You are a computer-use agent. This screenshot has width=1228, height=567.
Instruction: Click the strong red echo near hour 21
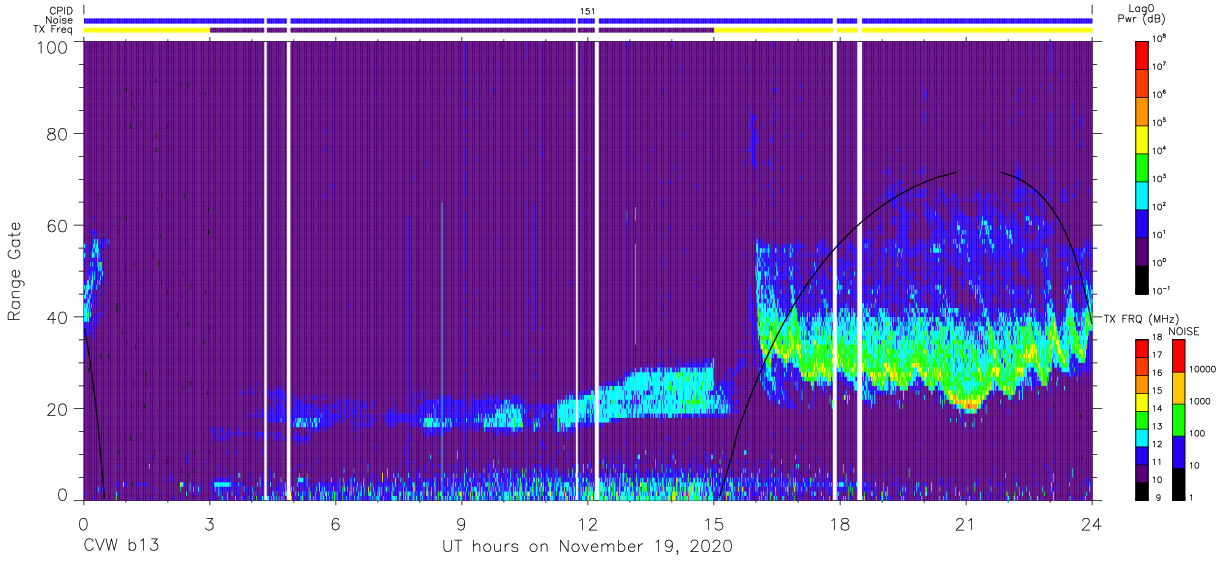(966, 406)
